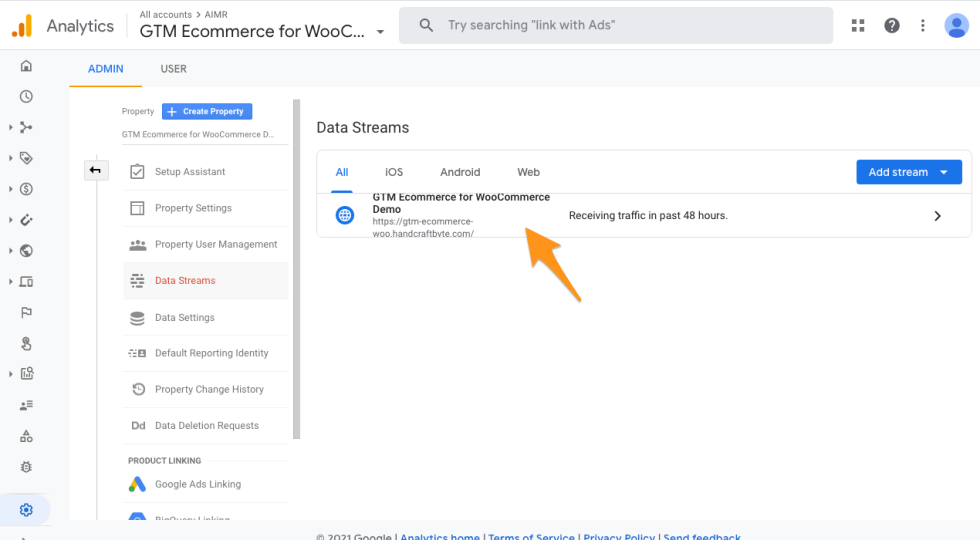Click the Home icon in left sidebar
The height and width of the screenshot is (540, 980).
tap(26, 66)
